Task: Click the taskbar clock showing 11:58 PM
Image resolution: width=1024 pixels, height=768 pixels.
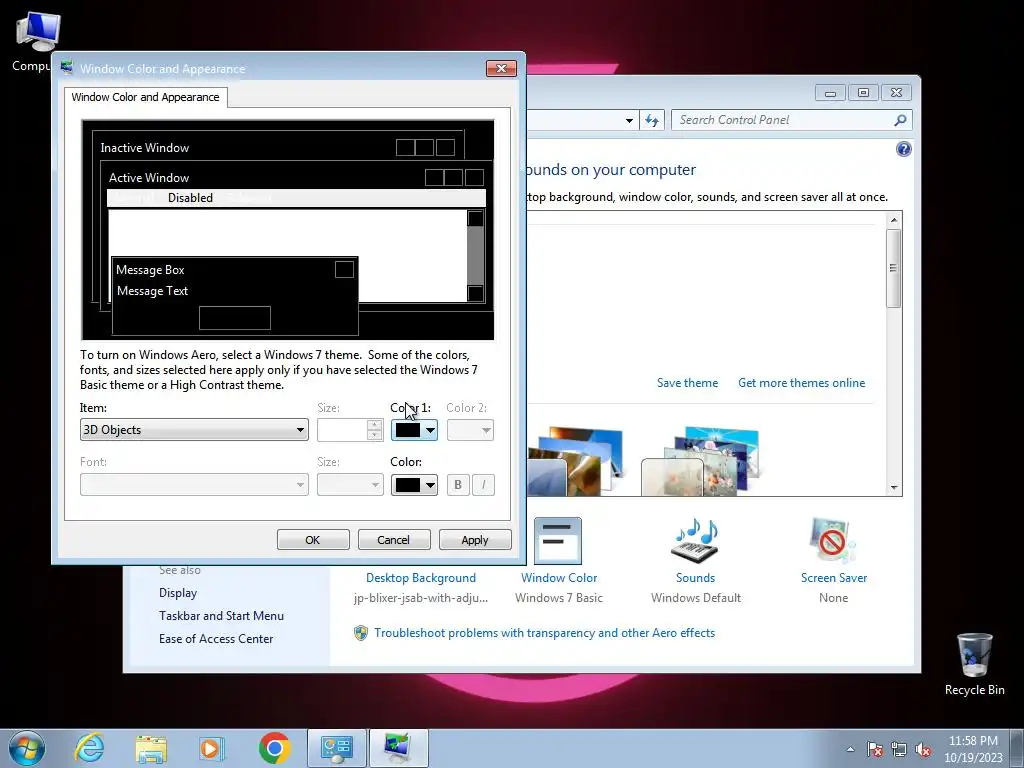Action: click(x=973, y=749)
